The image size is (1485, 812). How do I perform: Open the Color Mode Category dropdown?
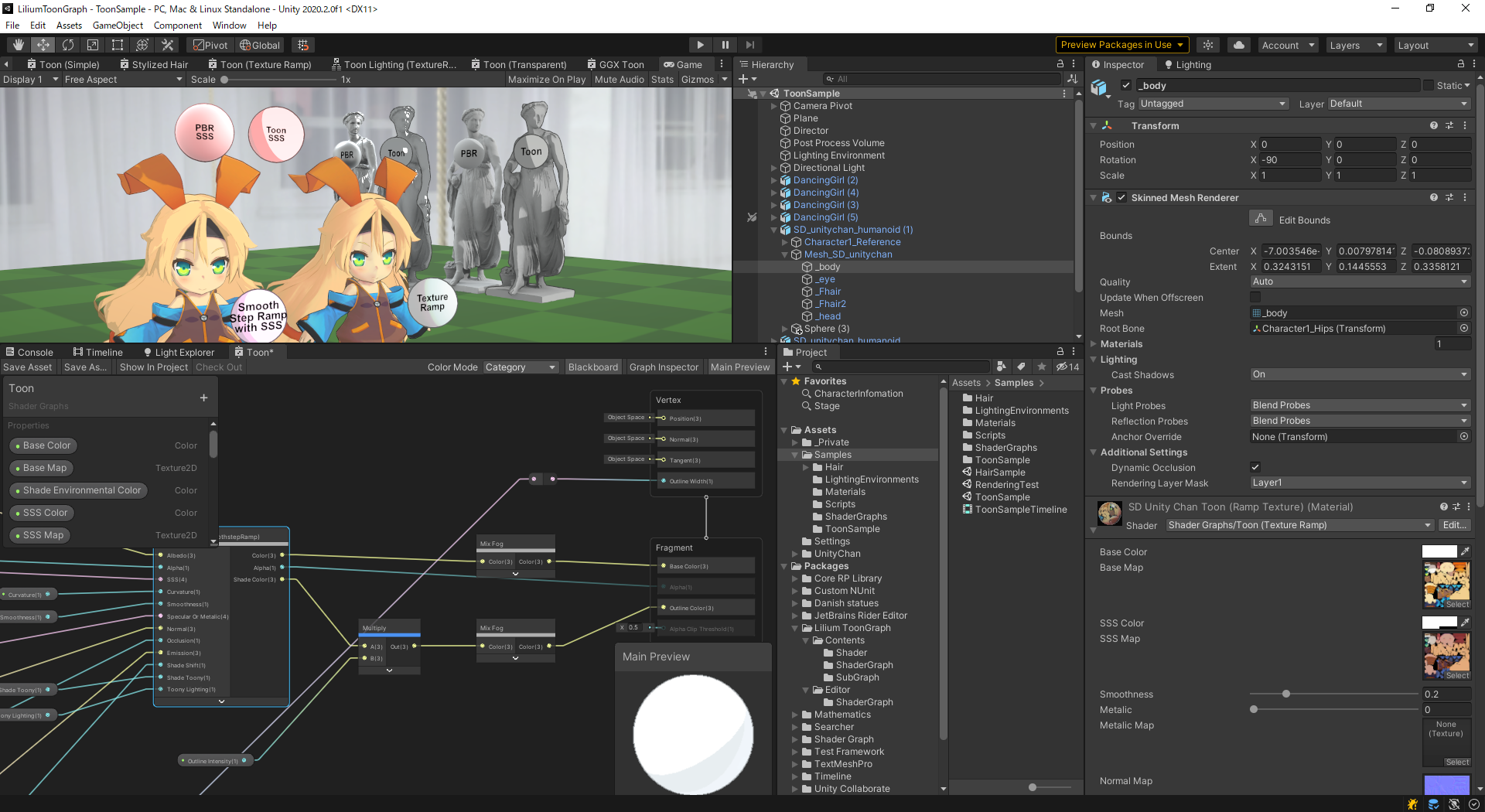(x=520, y=367)
